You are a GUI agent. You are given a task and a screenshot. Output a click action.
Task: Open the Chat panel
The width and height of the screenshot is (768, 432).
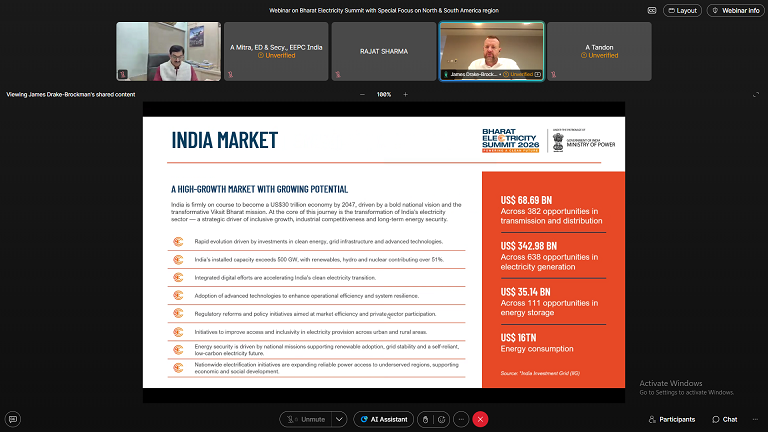(x=724, y=419)
